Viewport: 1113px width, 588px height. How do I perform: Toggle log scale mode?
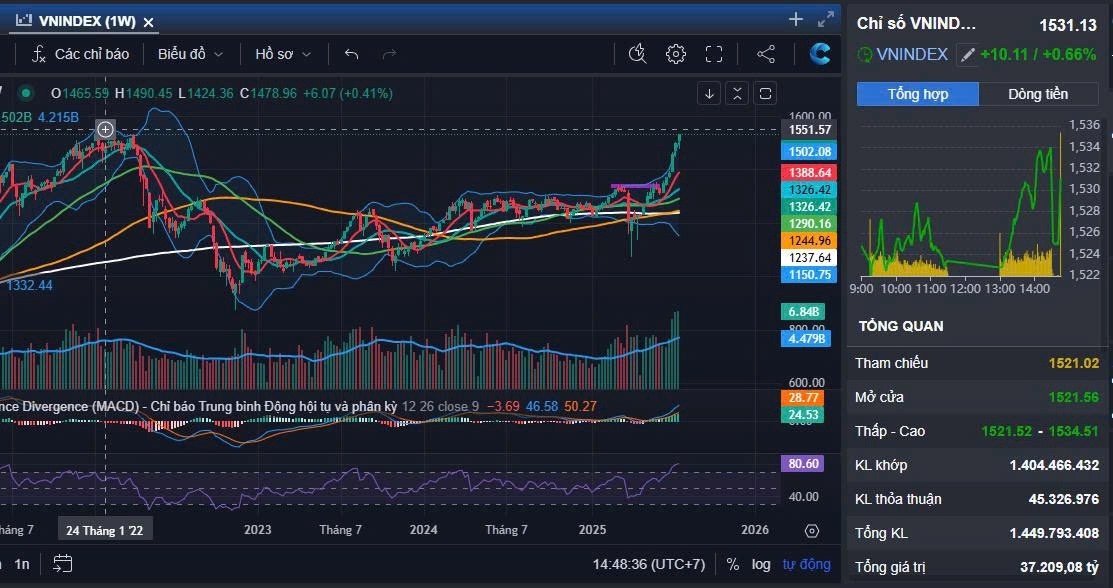(761, 564)
